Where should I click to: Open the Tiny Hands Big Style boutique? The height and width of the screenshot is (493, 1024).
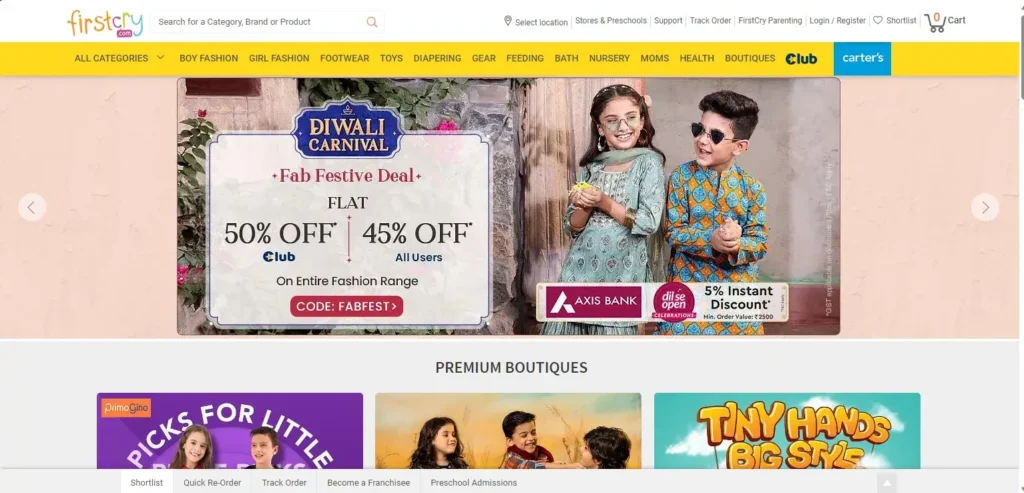point(787,431)
